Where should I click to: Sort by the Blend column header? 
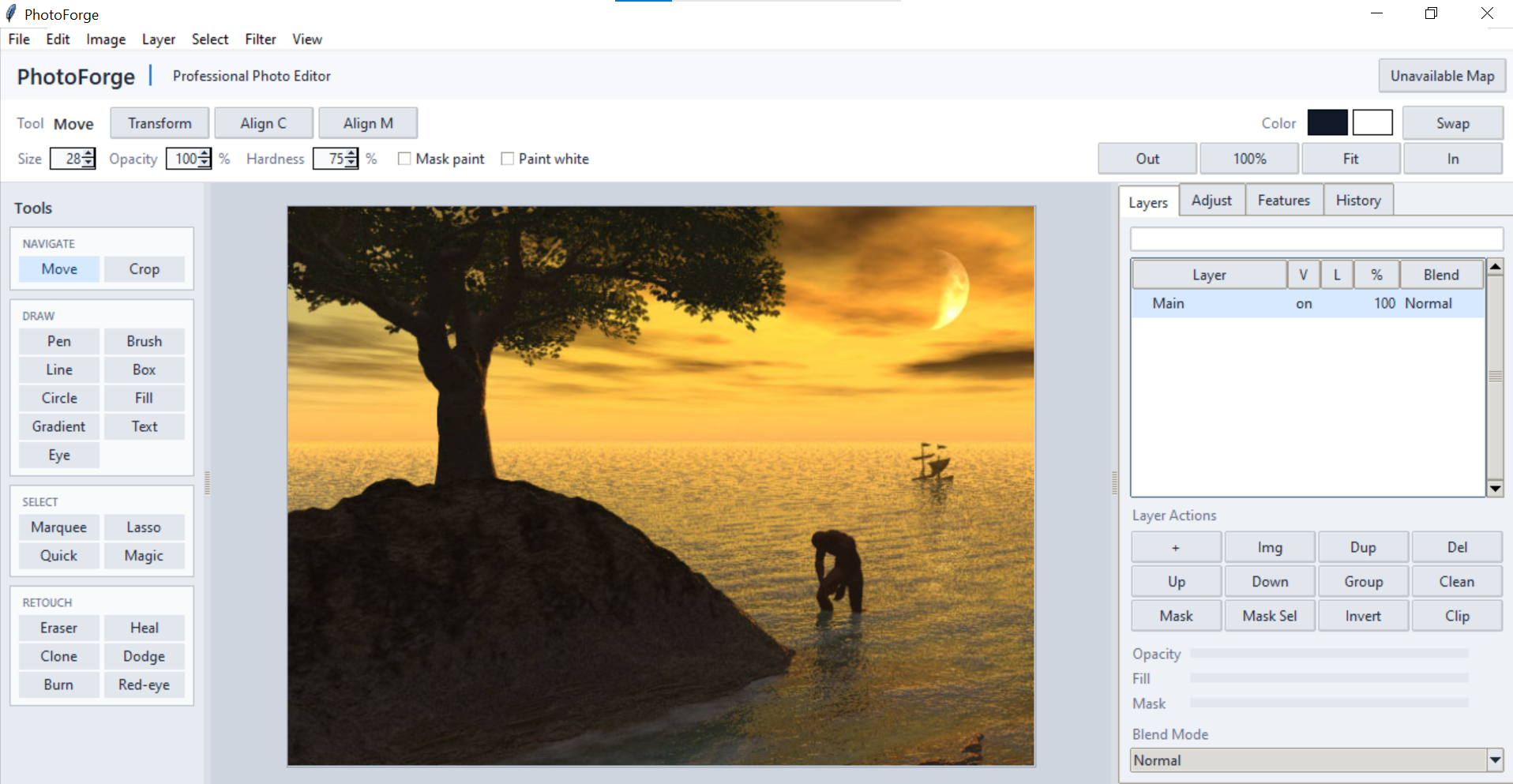1441,275
